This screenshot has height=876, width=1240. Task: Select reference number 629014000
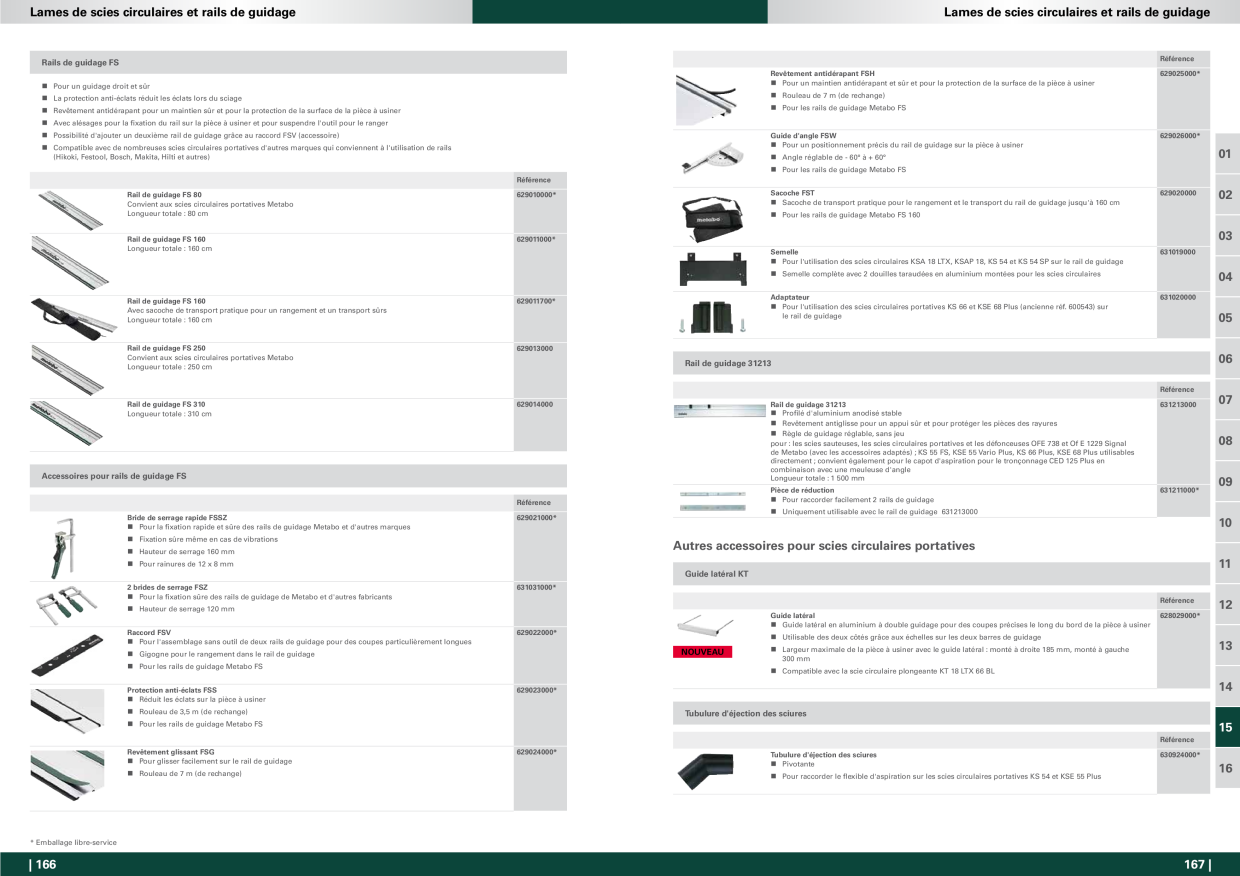pos(535,404)
